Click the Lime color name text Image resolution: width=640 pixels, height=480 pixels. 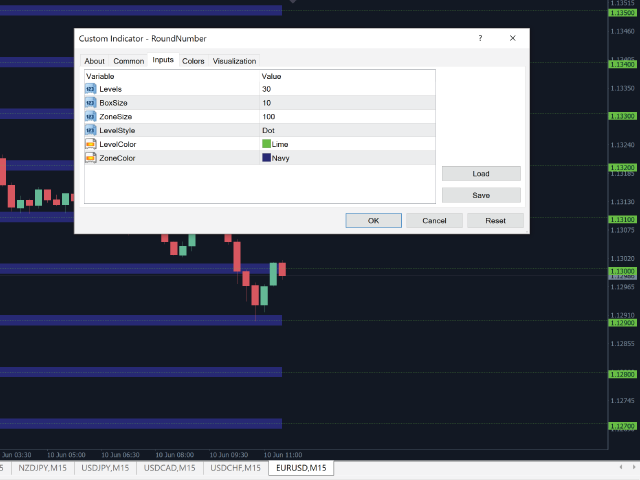click(280, 144)
